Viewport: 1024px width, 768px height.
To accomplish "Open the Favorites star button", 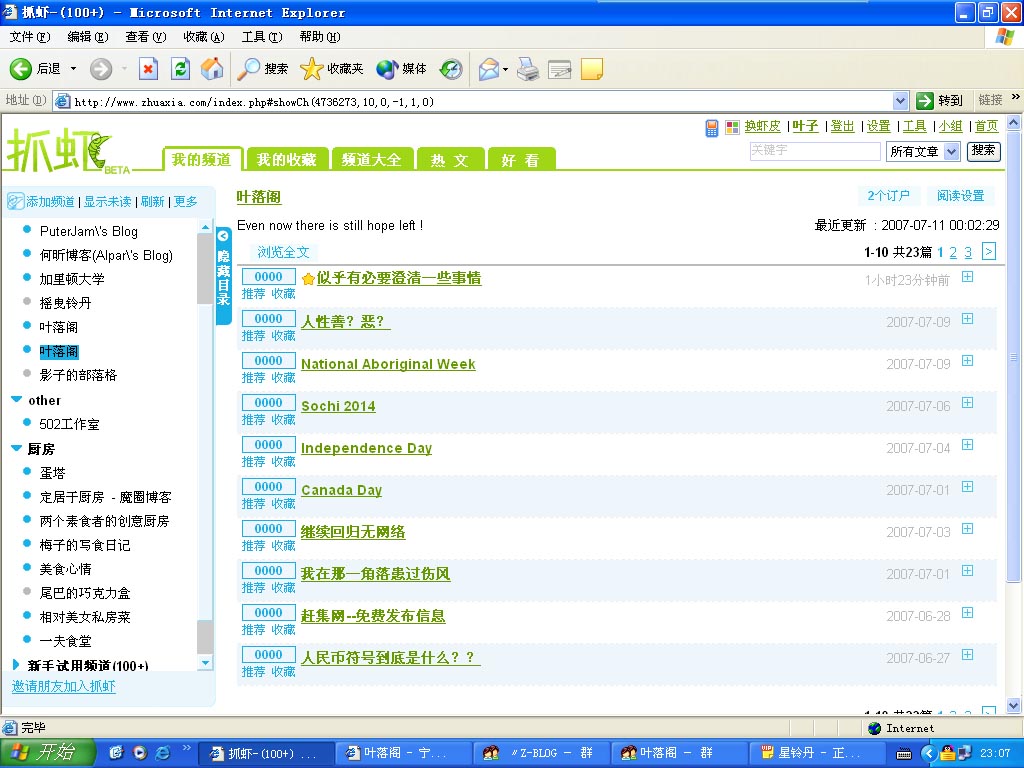I will (x=332, y=69).
